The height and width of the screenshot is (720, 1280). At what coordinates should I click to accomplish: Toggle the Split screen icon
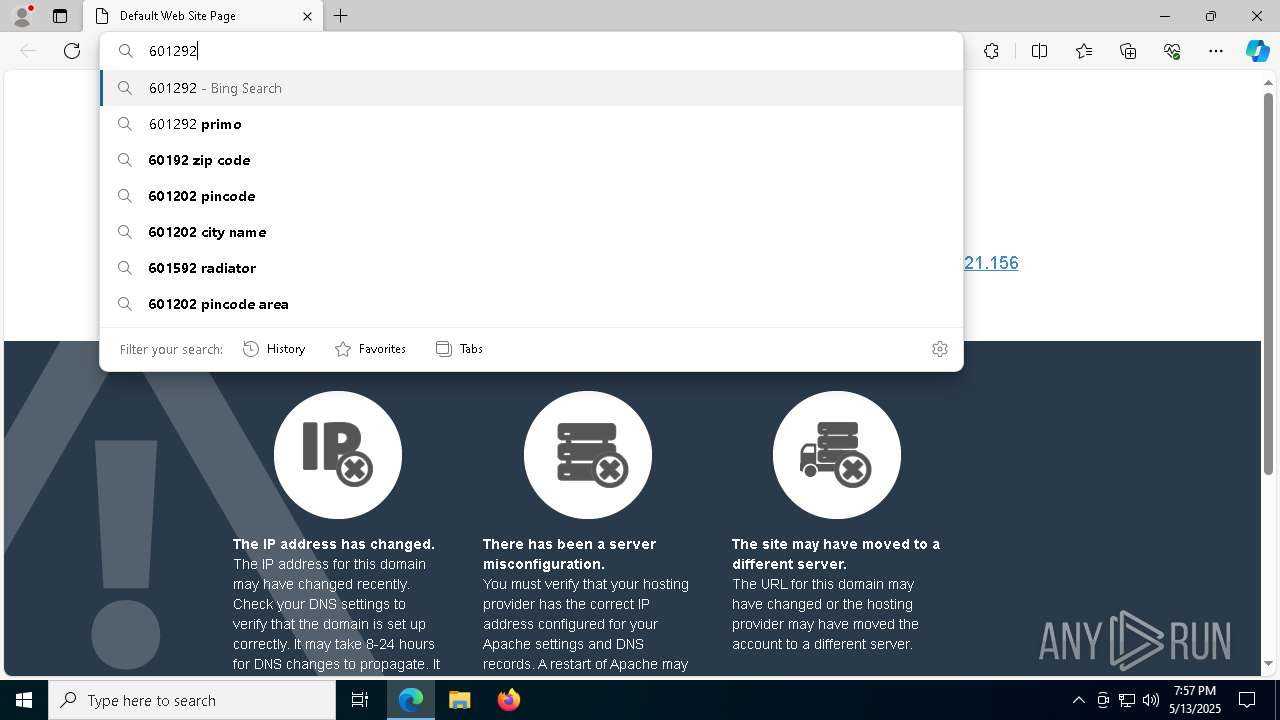1039,51
